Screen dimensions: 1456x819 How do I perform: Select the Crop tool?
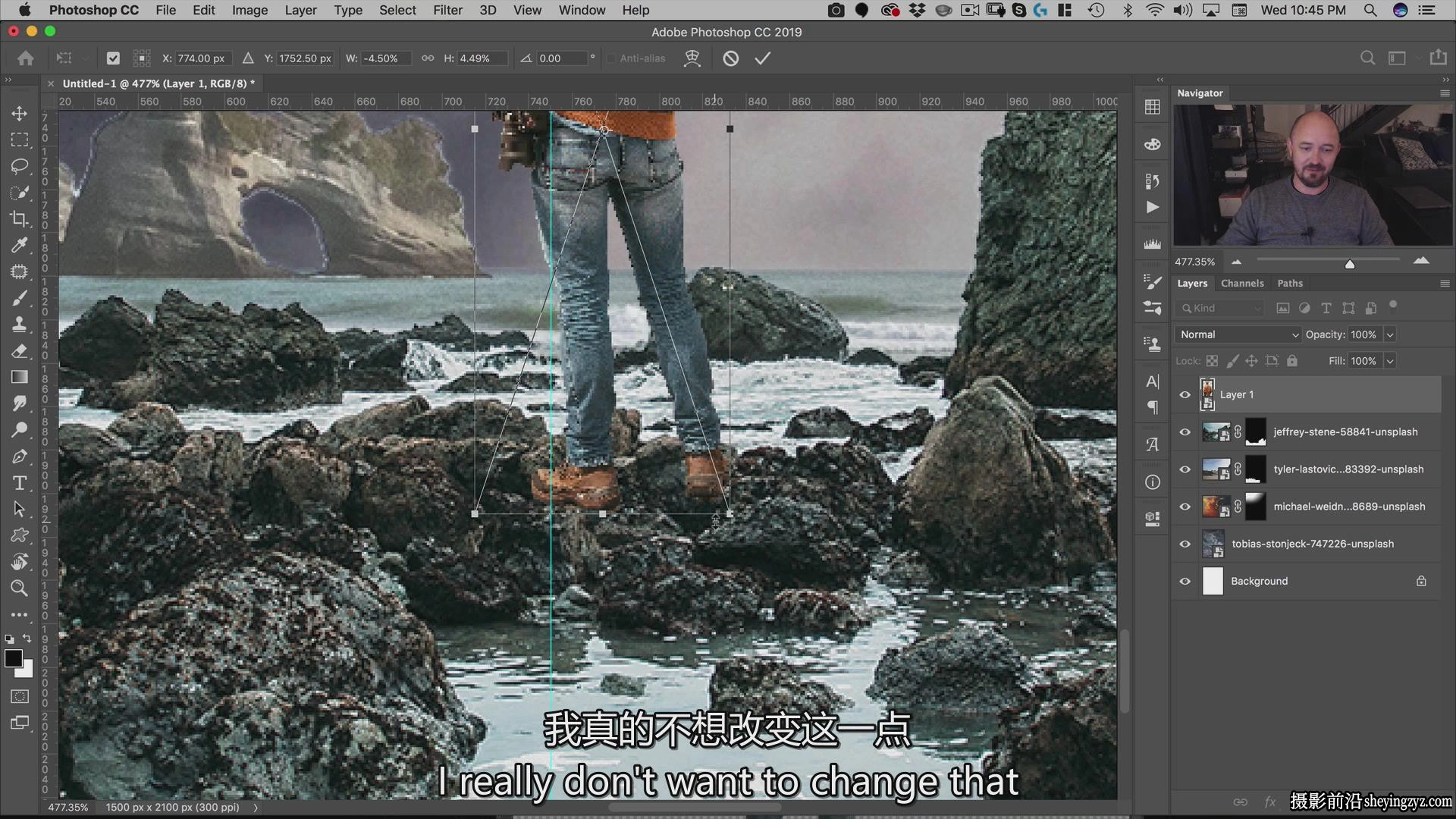(19, 219)
